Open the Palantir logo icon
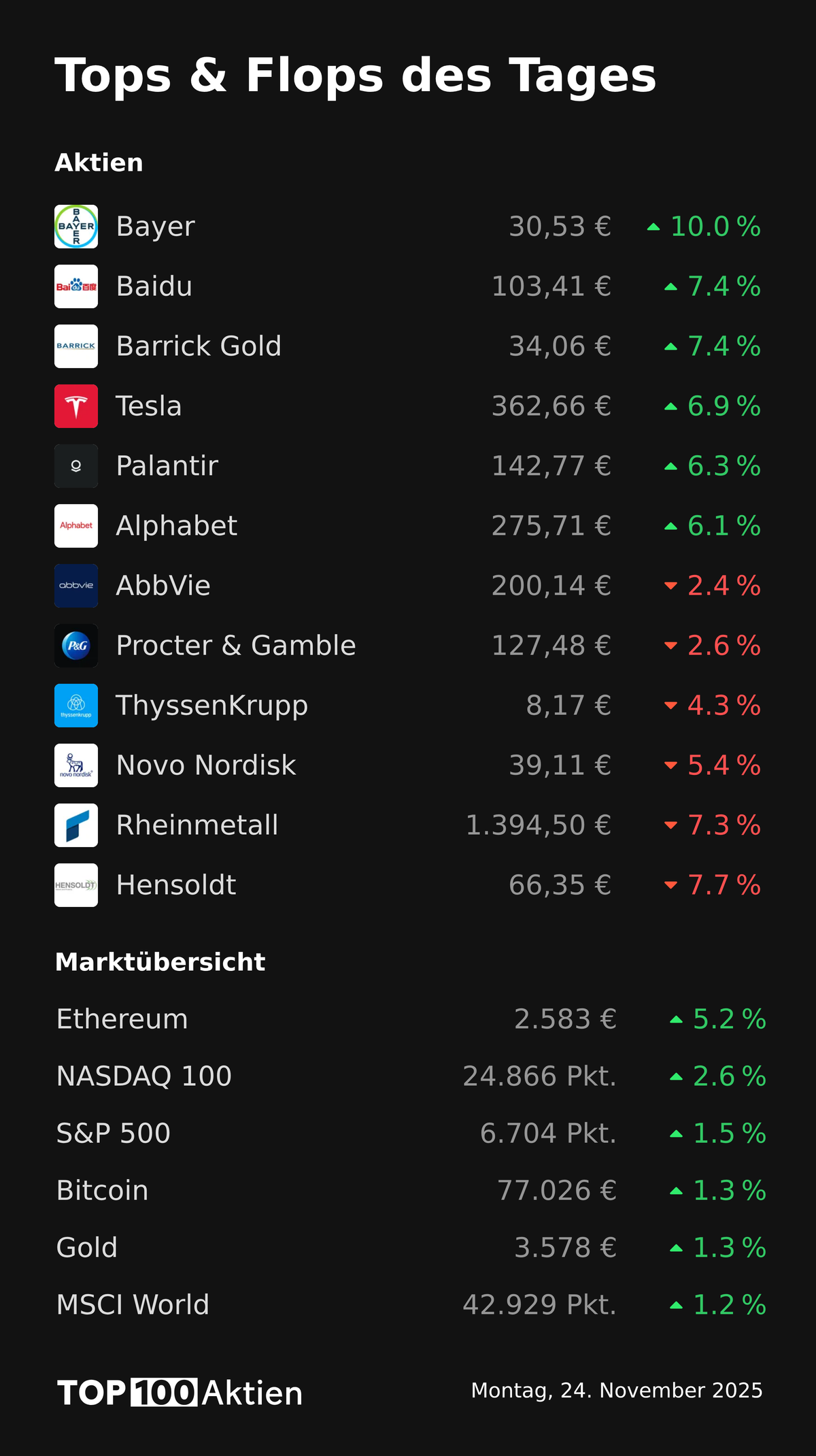Viewport: 816px width, 1456px height. click(76, 466)
